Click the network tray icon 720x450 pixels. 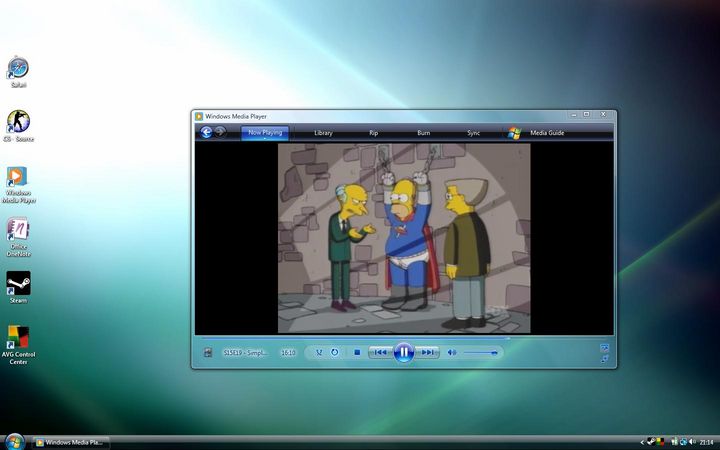point(683,442)
